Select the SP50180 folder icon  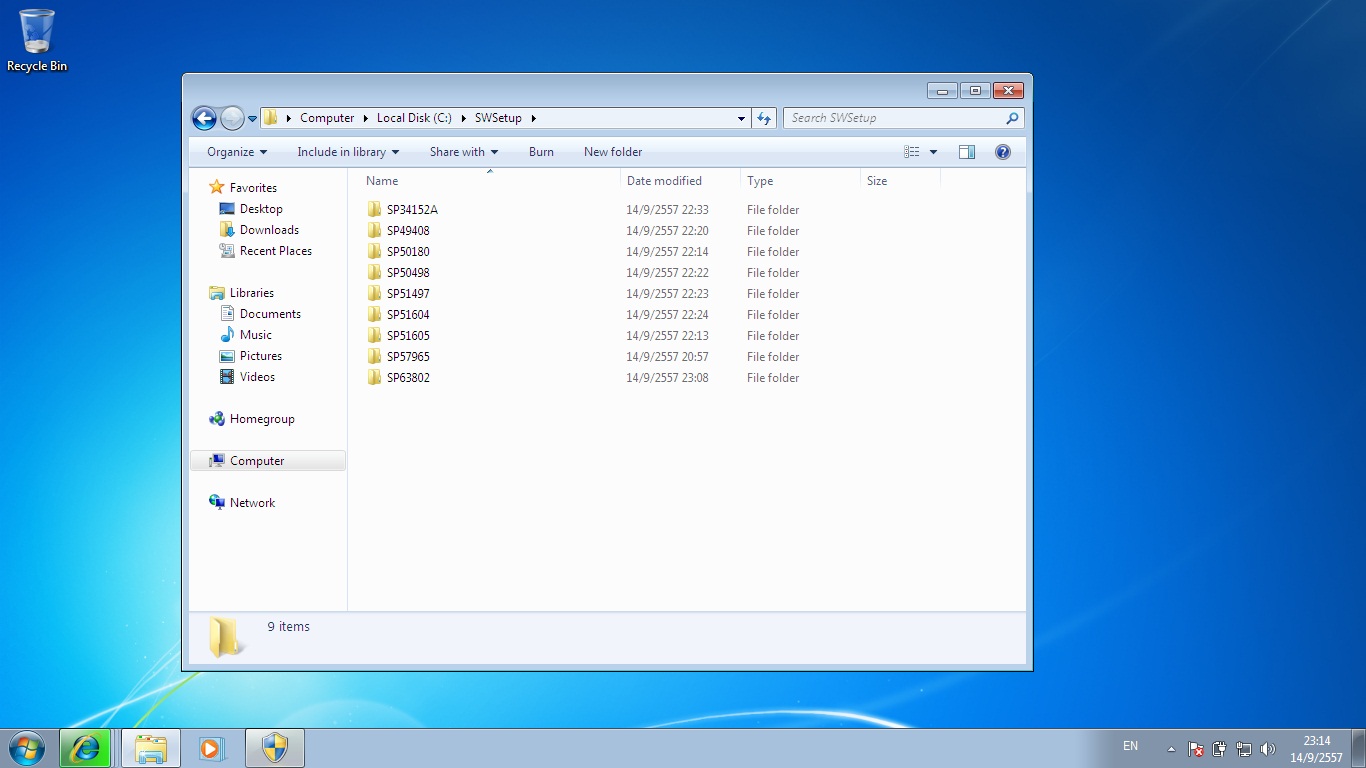coord(374,252)
